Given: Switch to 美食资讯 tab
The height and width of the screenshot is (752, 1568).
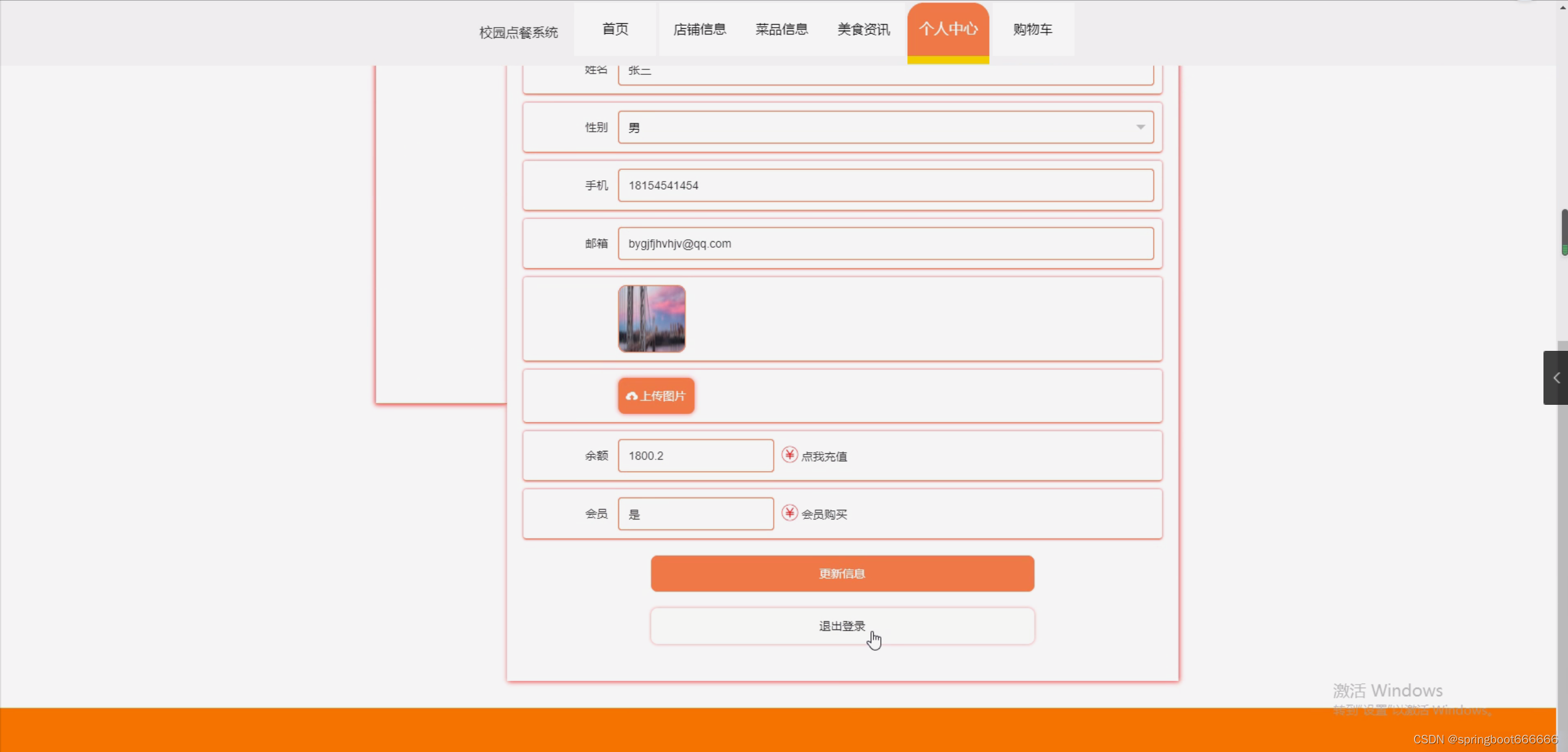Looking at the screenshot, I should point(863,29).
